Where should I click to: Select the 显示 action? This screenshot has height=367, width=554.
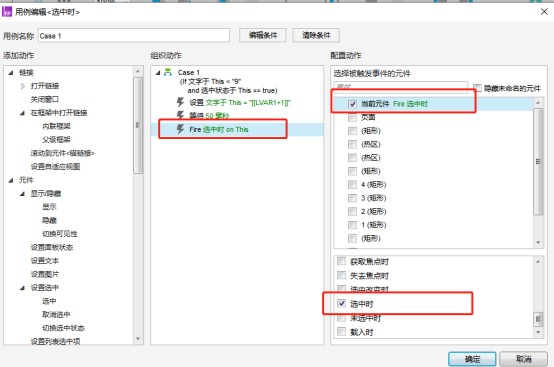click(49, 207)
